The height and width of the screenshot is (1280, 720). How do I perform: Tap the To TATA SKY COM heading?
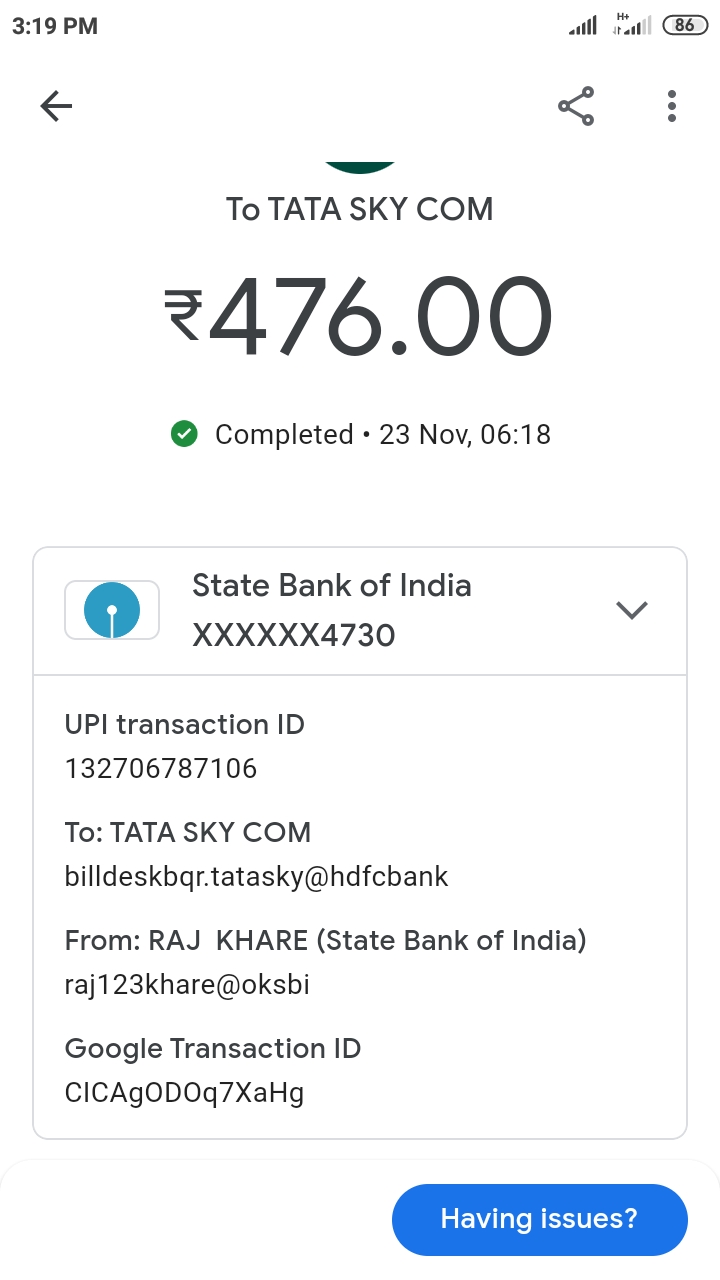click(x=359, y=210)
